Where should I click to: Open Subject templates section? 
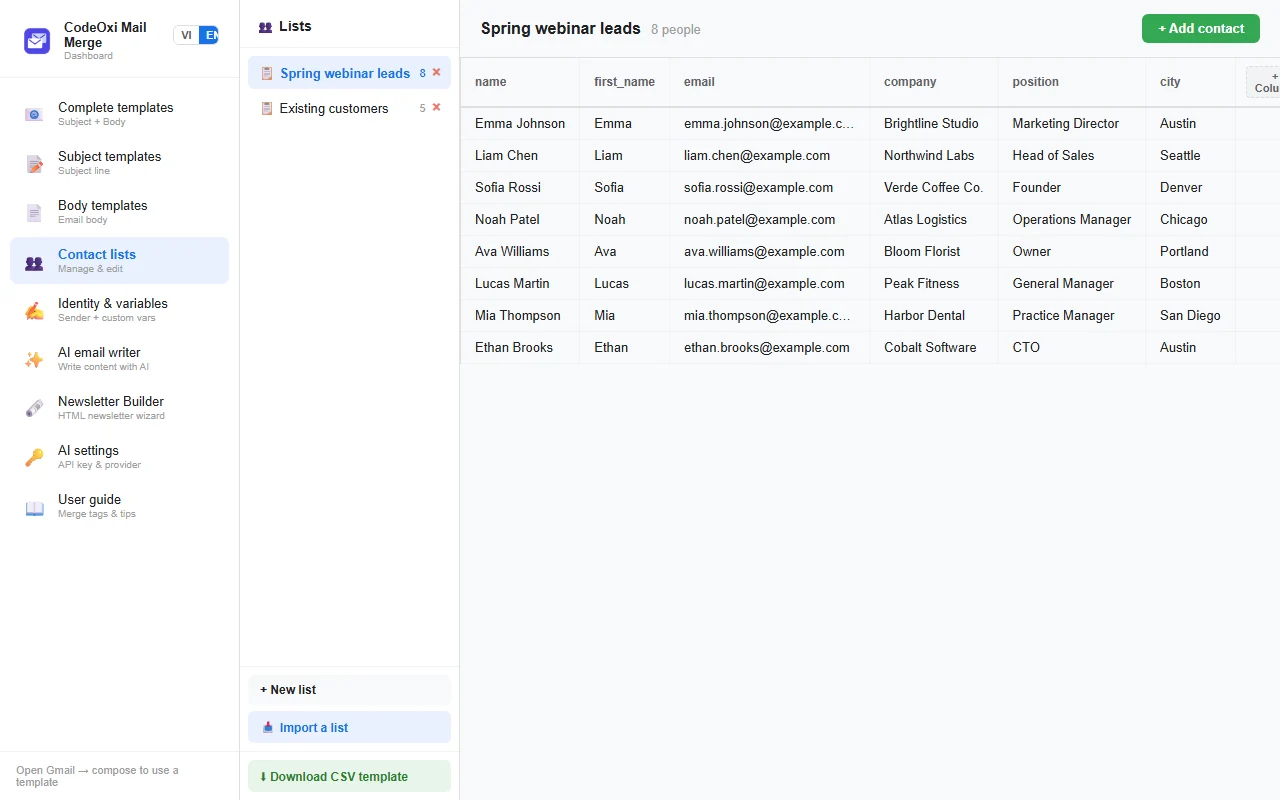pyautogui.click(x=119, y=163)
